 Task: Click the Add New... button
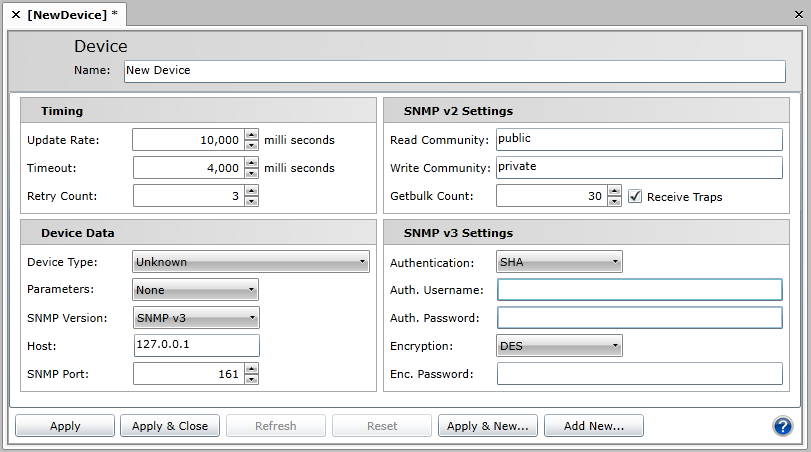pyautogui.click(x=593, y=426)
